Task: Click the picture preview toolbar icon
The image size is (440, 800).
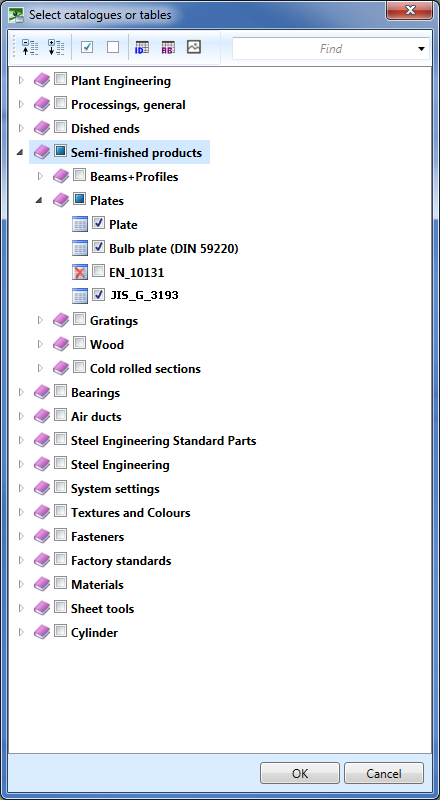Action: (193, 47)
